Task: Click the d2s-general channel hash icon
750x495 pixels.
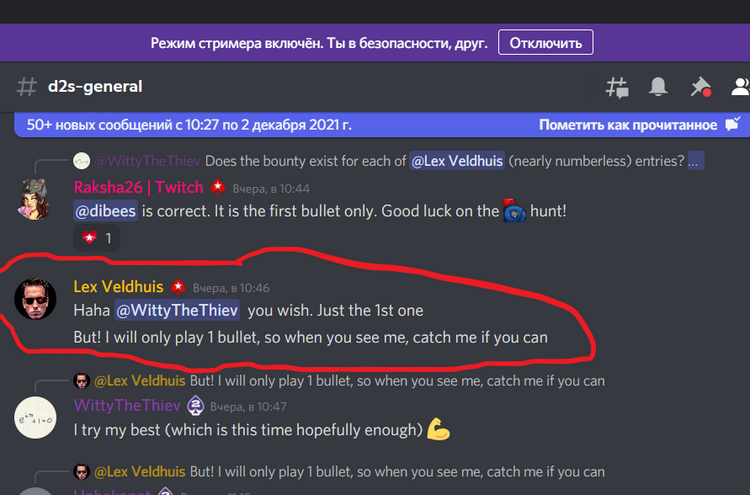Action: [26, 87]
